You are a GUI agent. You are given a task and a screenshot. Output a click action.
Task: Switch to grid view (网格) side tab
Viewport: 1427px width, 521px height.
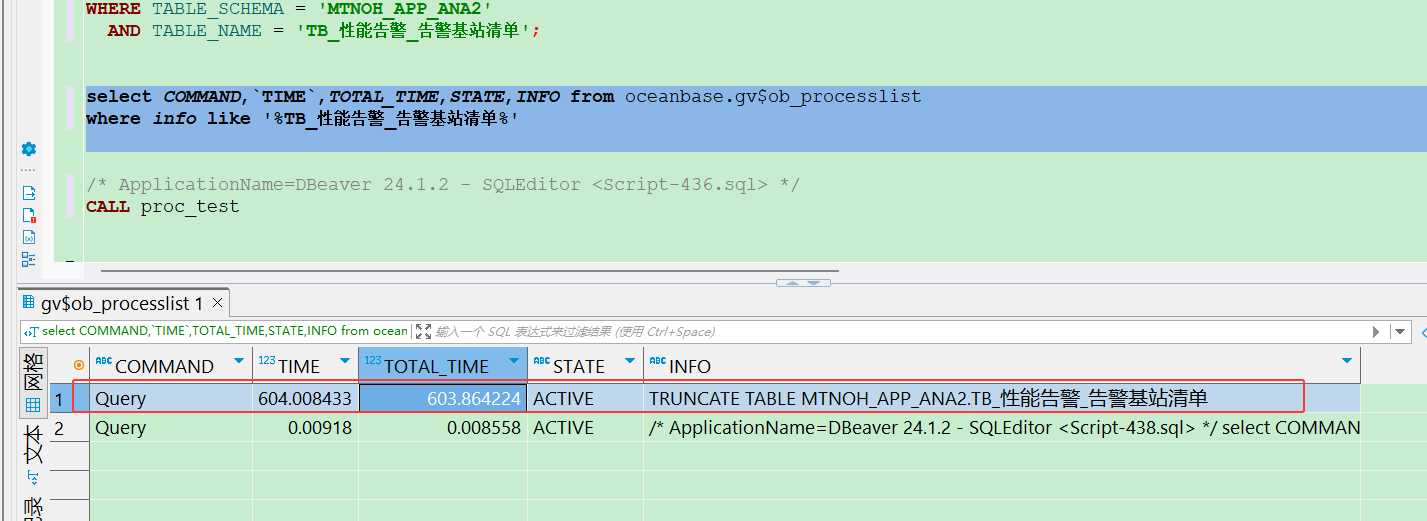[32, 383]
